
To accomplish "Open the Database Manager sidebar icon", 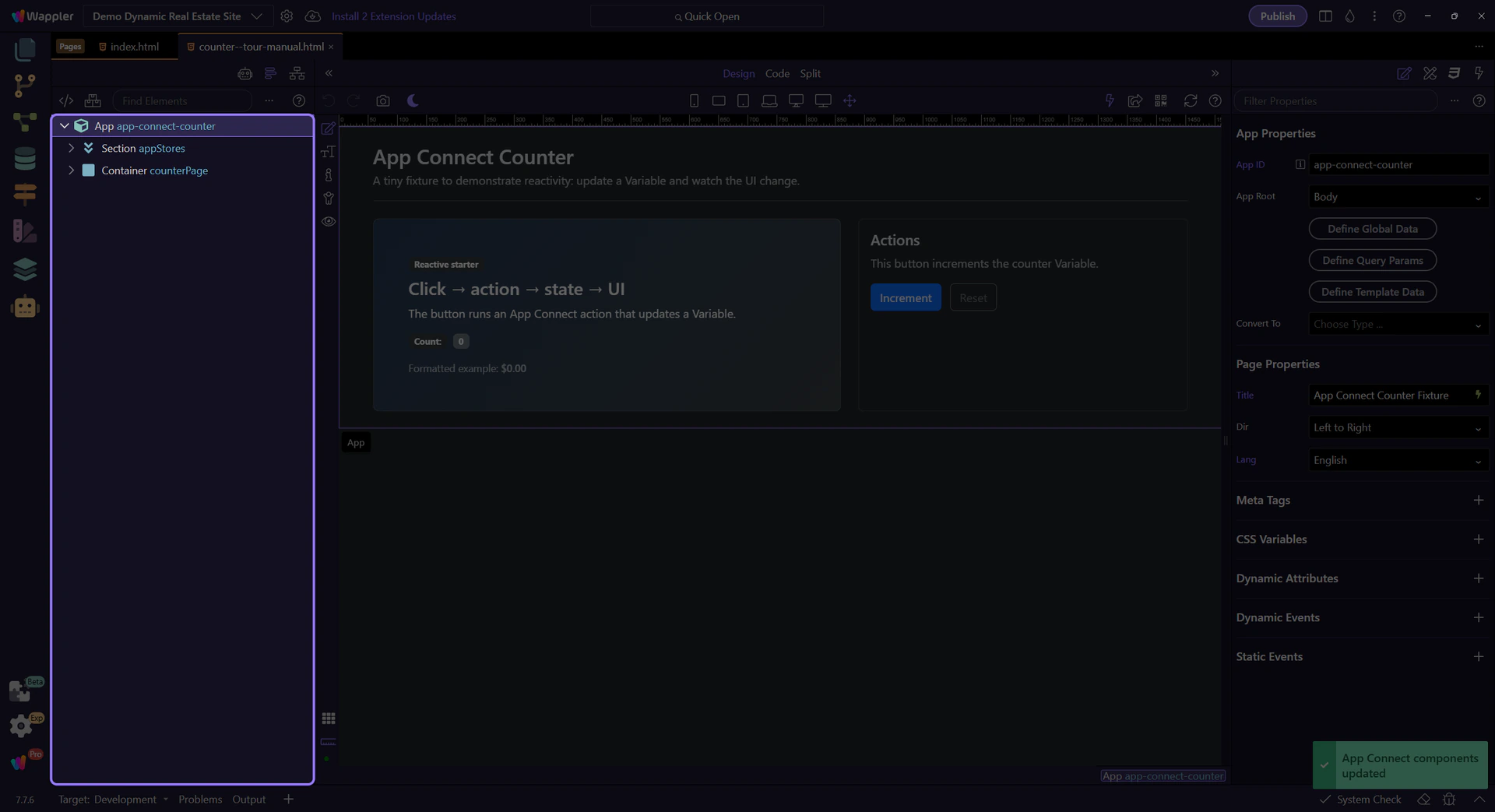I will pyautogui.click(x=24, y=158).
